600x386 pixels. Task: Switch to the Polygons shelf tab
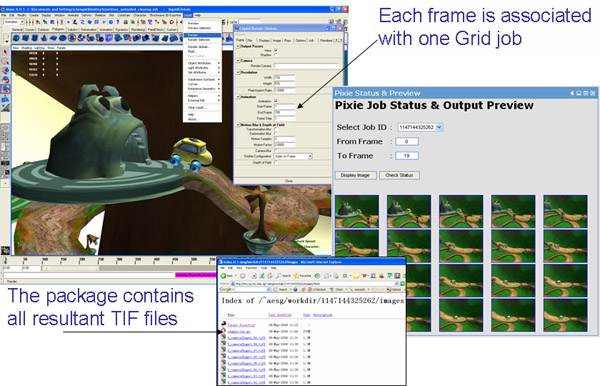[58, 29]
